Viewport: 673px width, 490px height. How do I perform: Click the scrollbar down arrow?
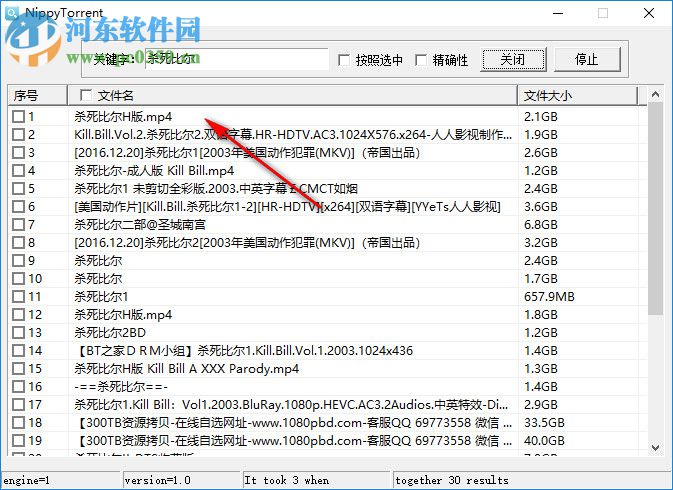(x=655, y=448)
